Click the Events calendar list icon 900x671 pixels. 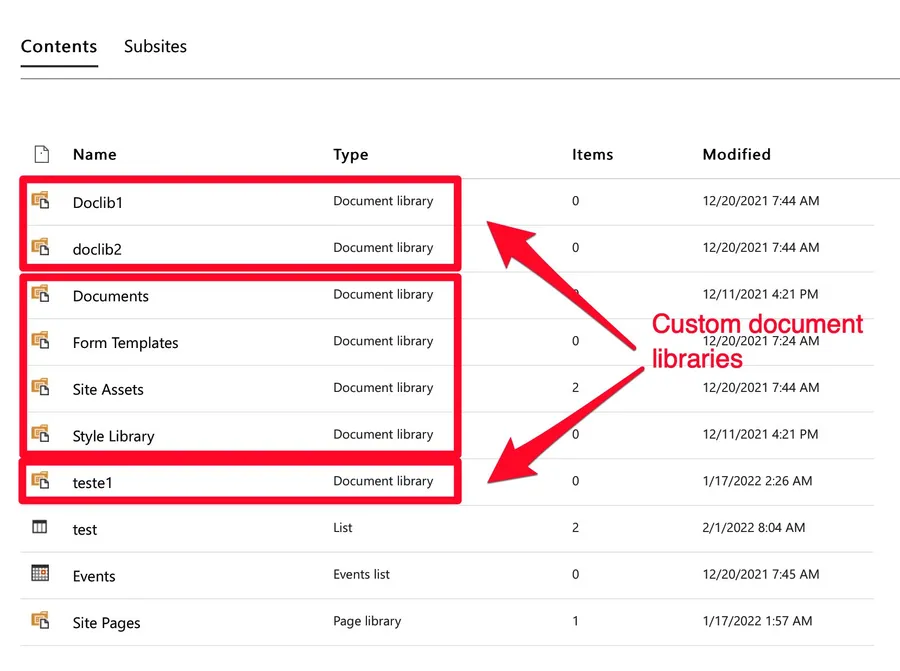coord(40,574)
